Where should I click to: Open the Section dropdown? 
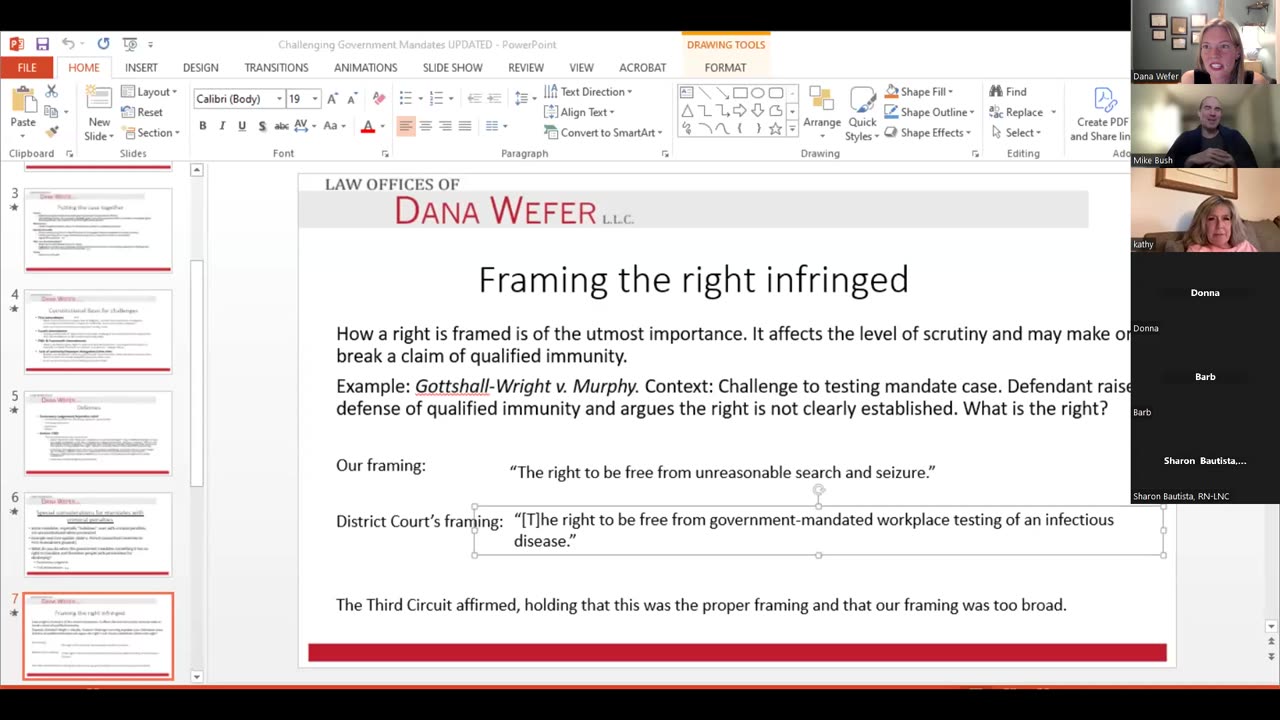[150, 133]
